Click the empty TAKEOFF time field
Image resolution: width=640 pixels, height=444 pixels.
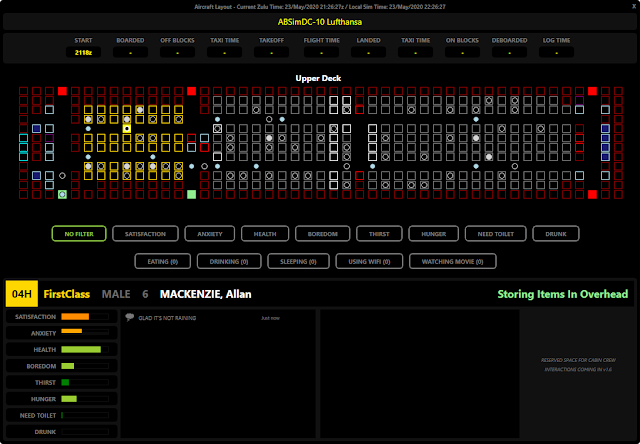pyautogui.click(x=271, y=53)
